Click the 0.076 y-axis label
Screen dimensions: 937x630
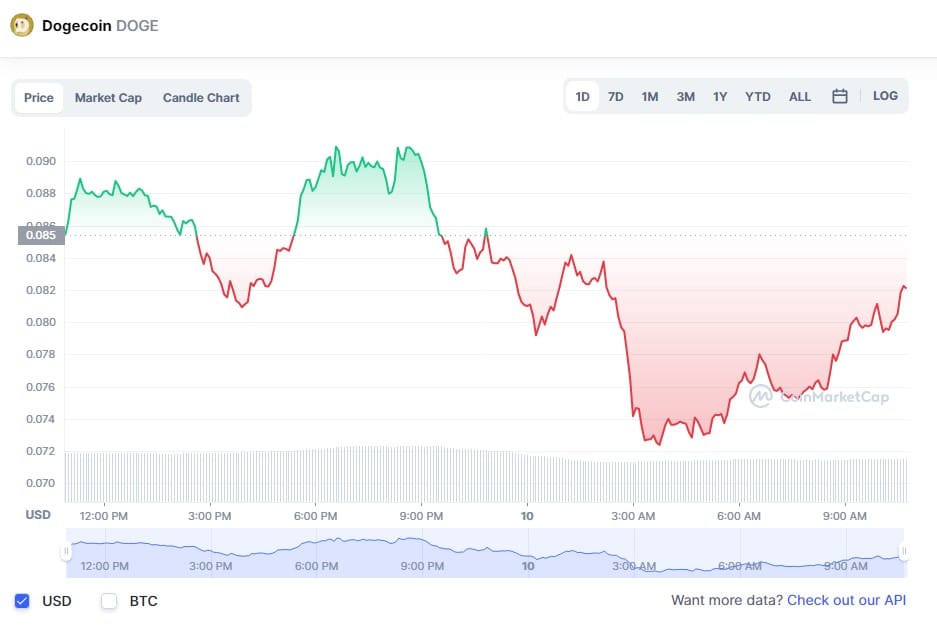pyautogui.click(x=41, y=387)
